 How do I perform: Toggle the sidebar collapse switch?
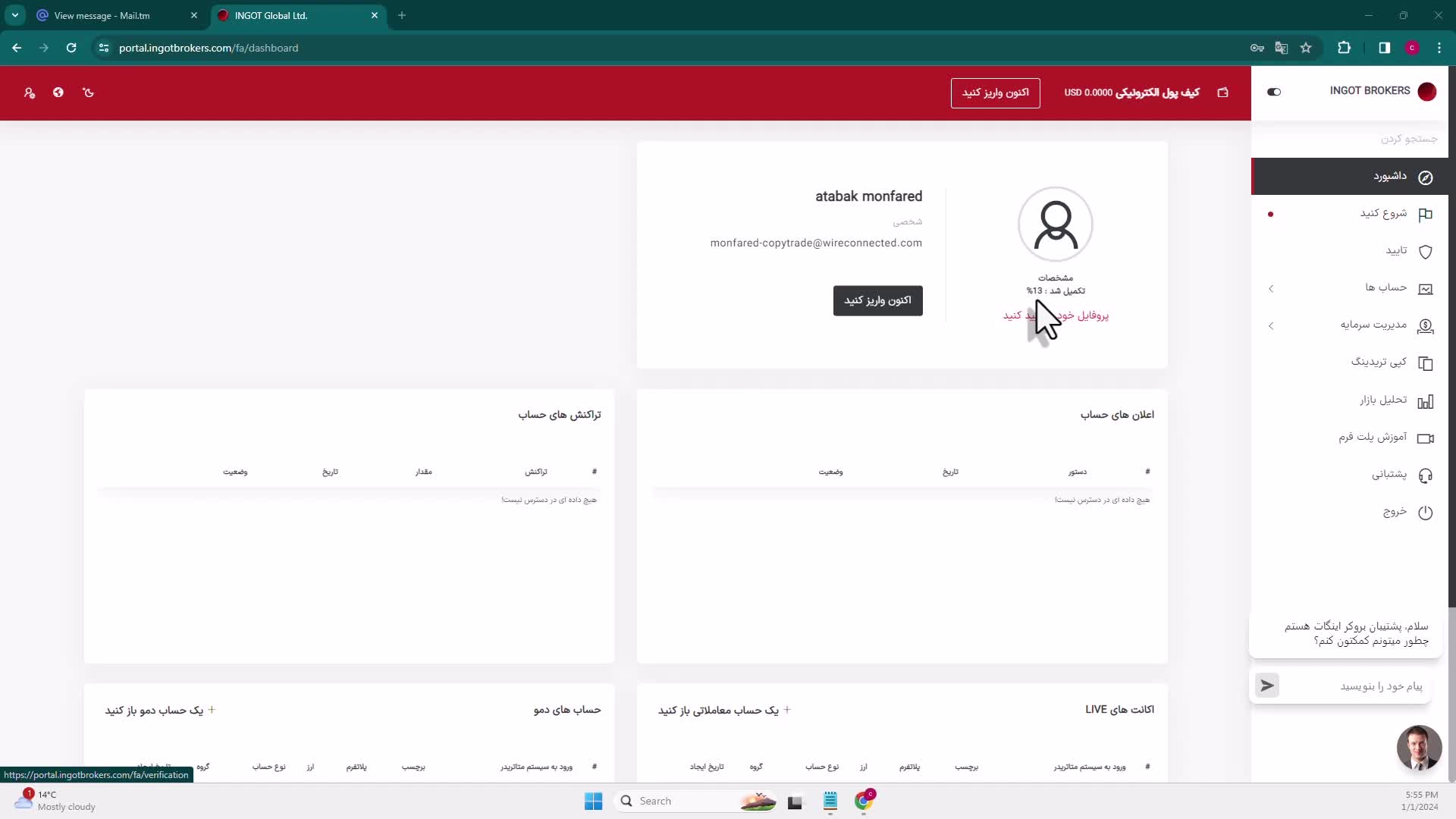tap(1274, 92)
